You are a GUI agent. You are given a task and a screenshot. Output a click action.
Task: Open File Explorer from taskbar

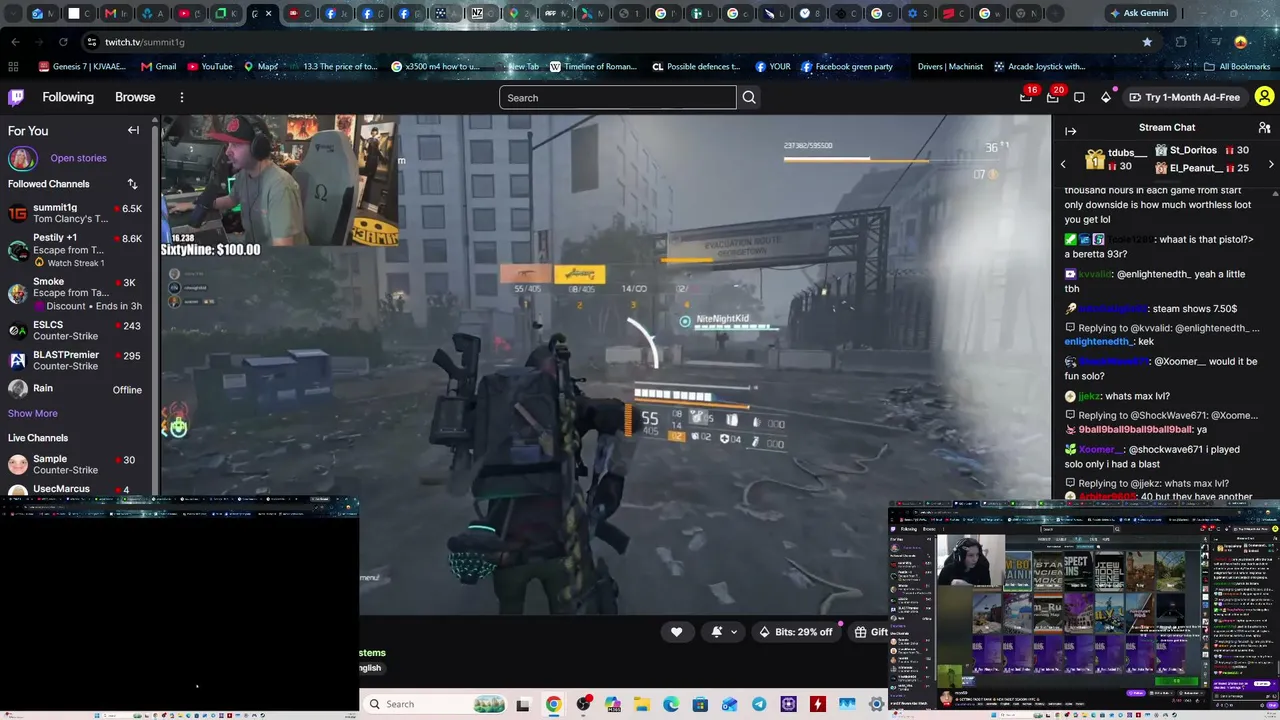(641, 704)
